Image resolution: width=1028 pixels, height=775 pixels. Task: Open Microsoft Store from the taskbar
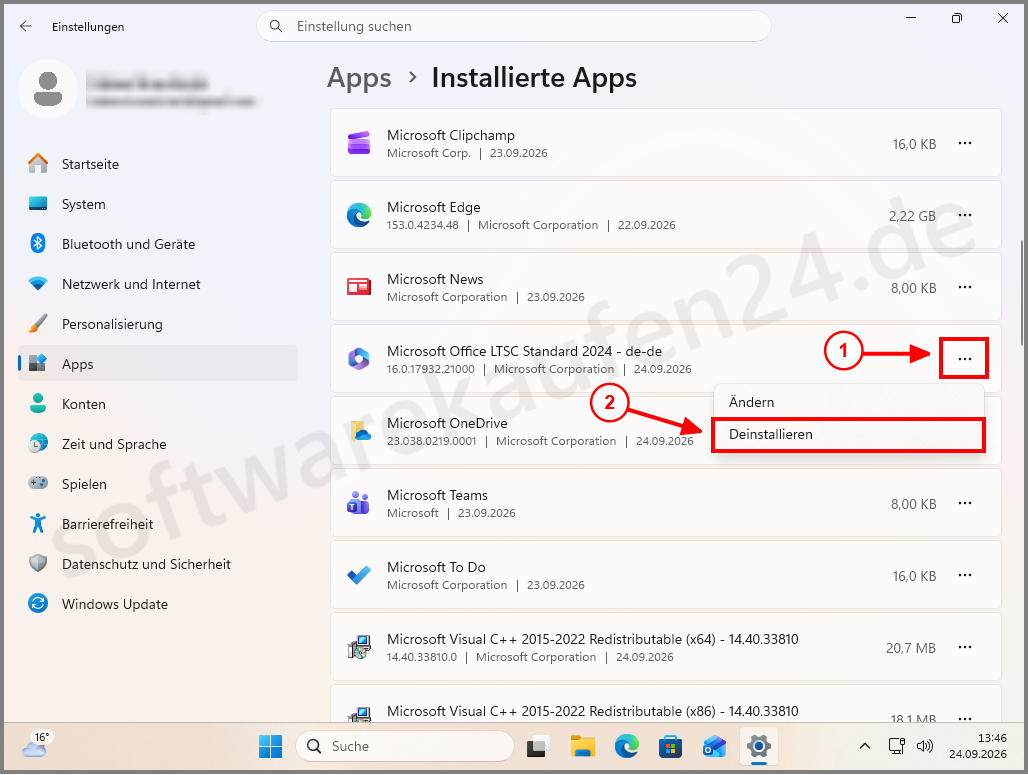(x=670, y=746)
